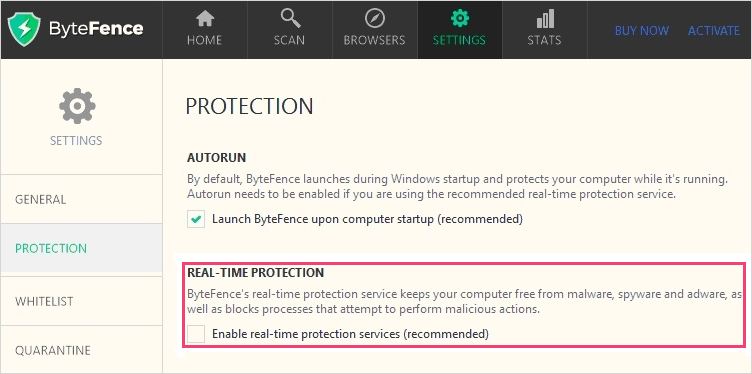Uncheck Launch ByteFence upon computer startup checkbox
Image resolution: width=752 pixels, height=374 pixels.
click(x=196, y=220)
